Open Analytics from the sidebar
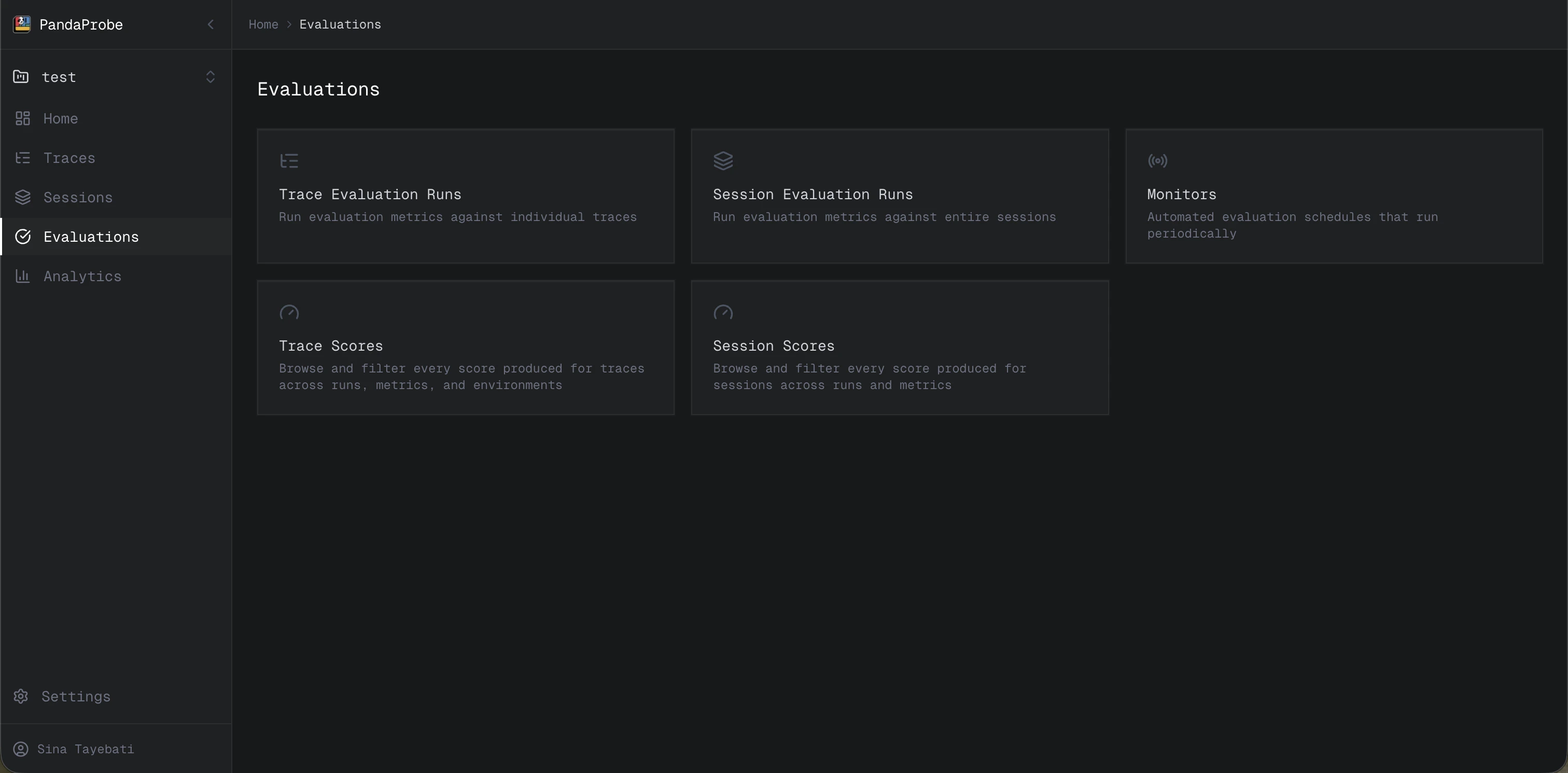1568x773 pixels. point(116,276)
